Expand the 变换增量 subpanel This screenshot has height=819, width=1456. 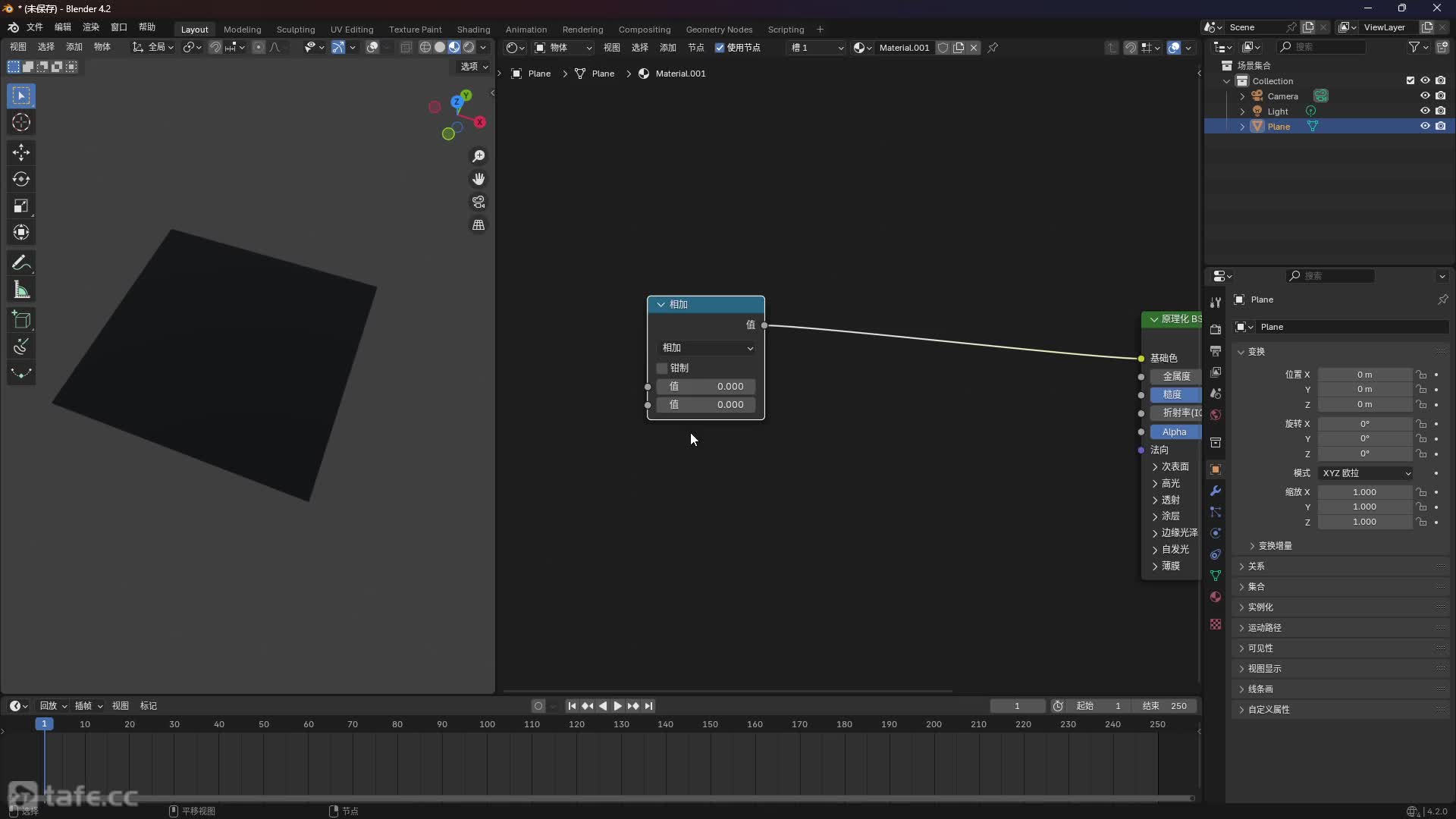point(1275,546)
